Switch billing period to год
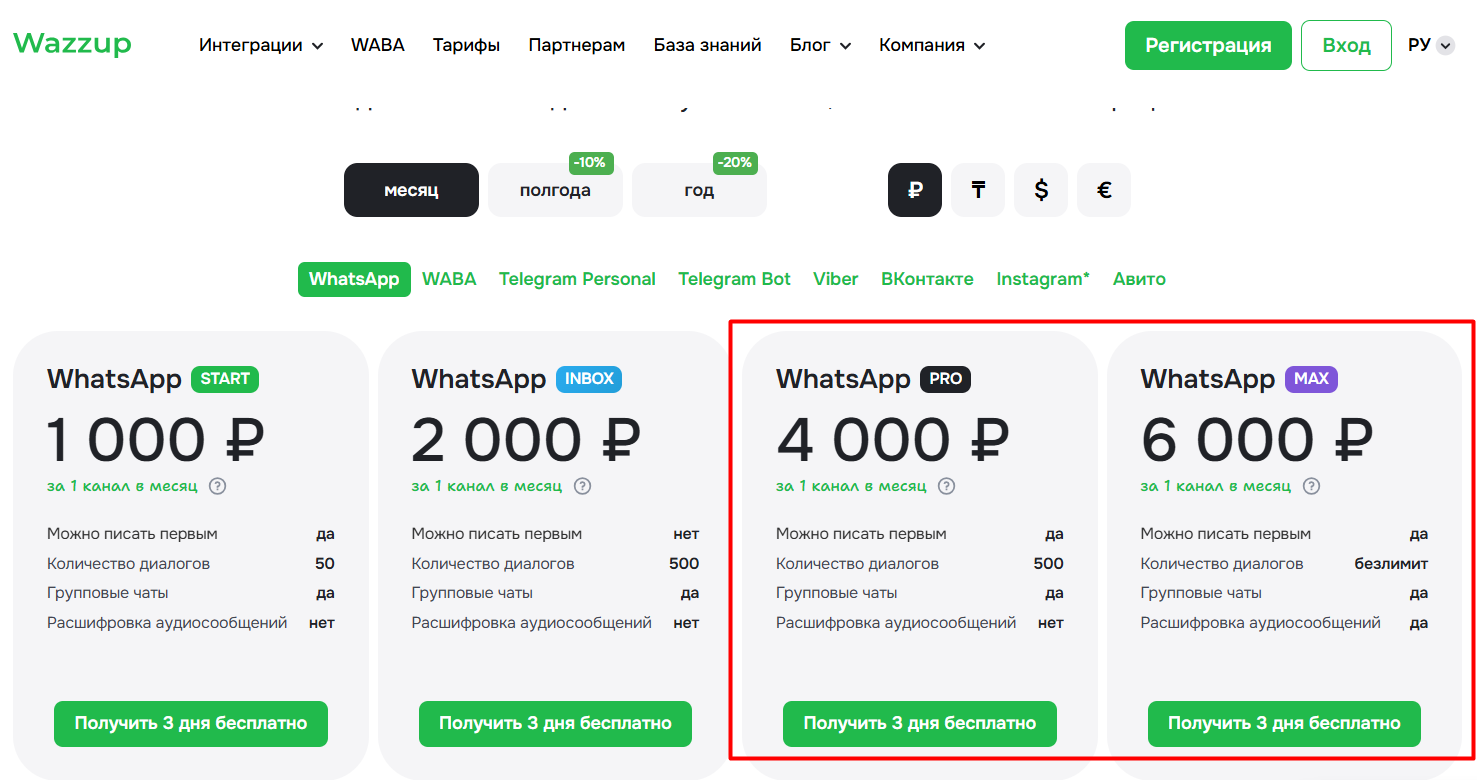The width and height of the screenshot is (1477, 780). (x=699, y=190)
